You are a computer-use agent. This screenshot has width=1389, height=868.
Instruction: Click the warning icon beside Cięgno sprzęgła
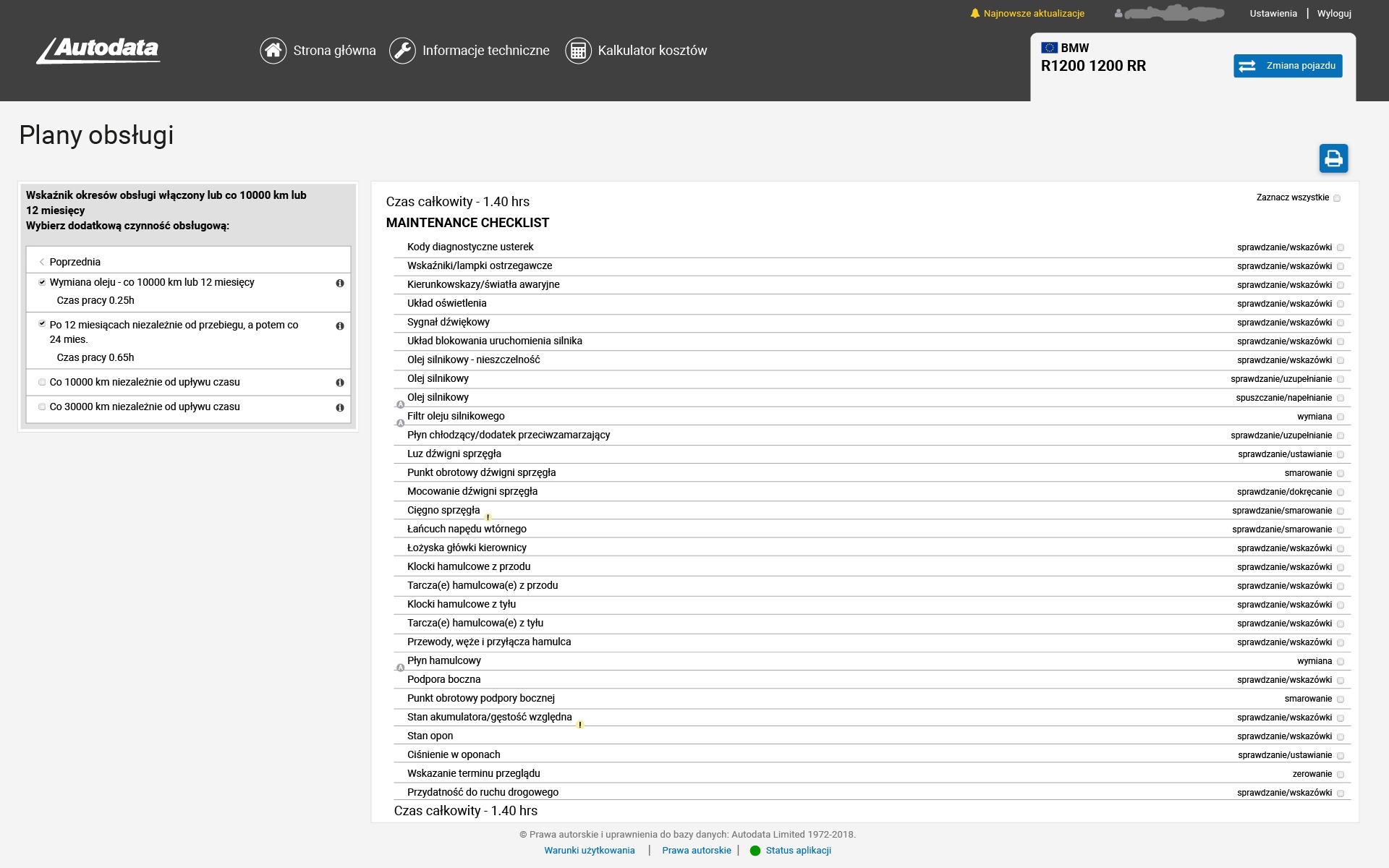coord(488,516)
